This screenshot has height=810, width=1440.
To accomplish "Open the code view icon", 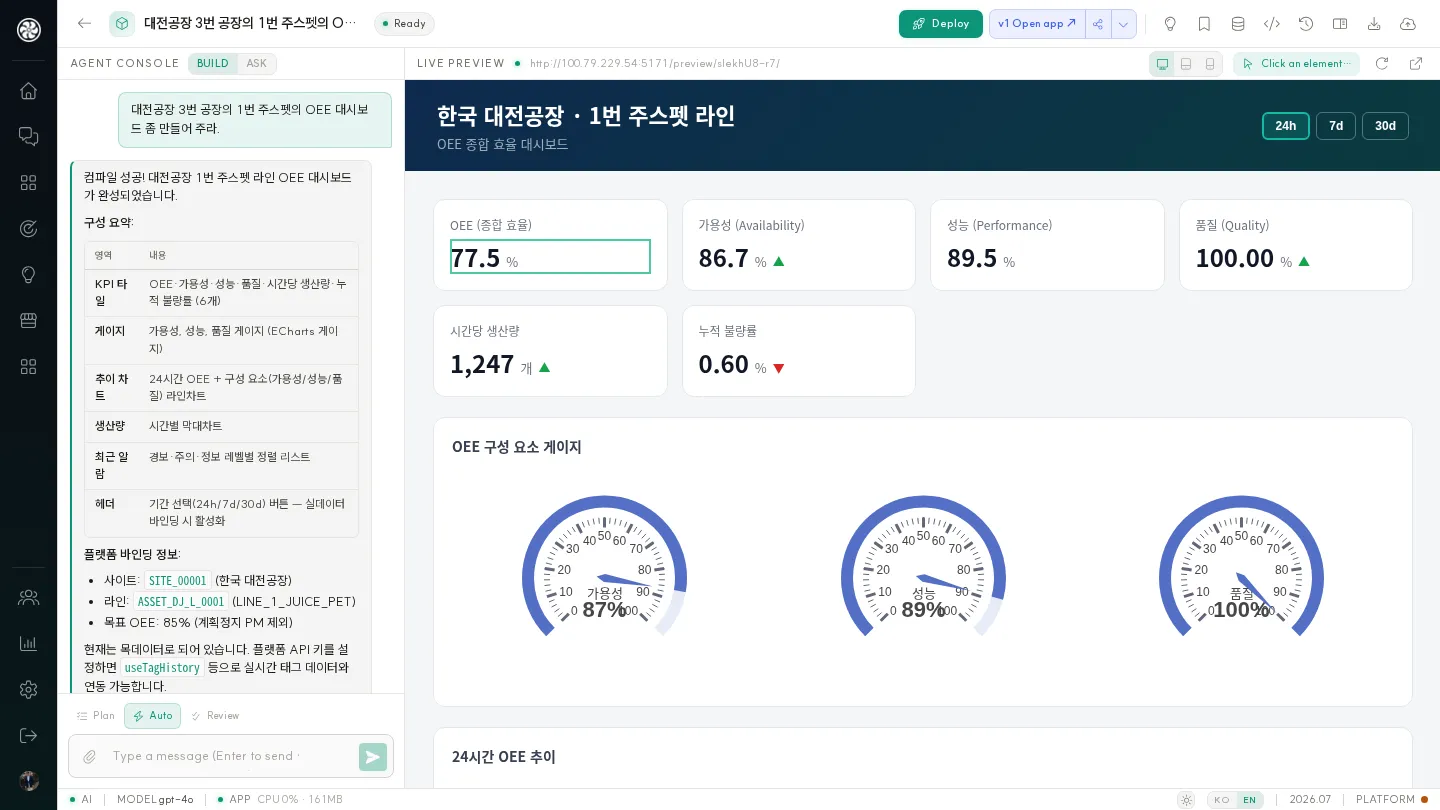I will coord(1272,24).
